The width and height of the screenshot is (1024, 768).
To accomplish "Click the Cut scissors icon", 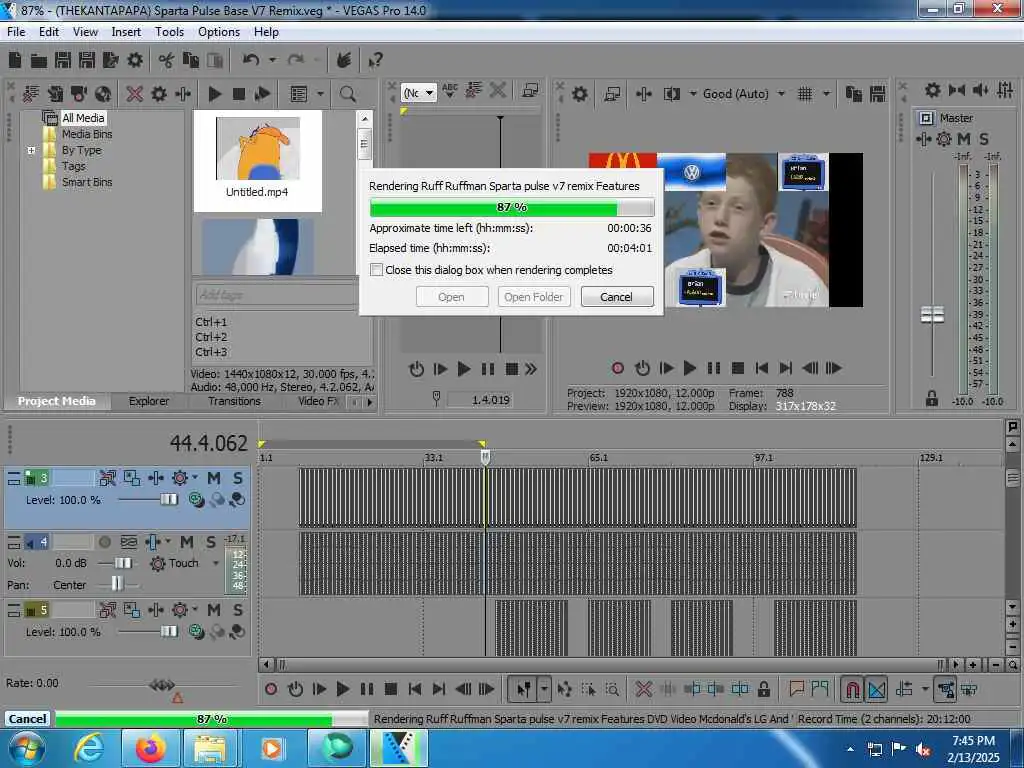I will 167,60.
